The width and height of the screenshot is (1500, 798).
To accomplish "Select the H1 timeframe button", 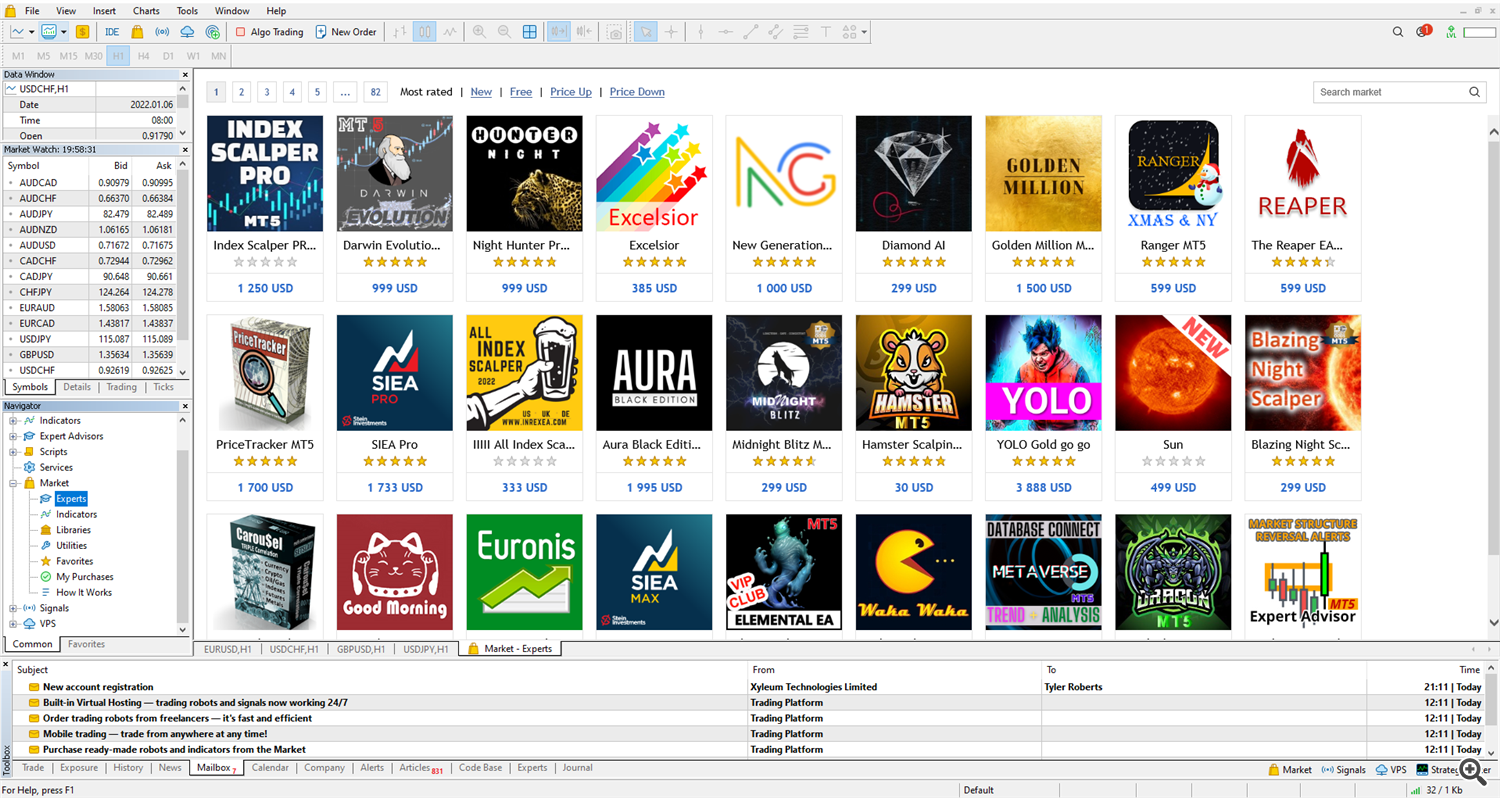I will point(119,56).
